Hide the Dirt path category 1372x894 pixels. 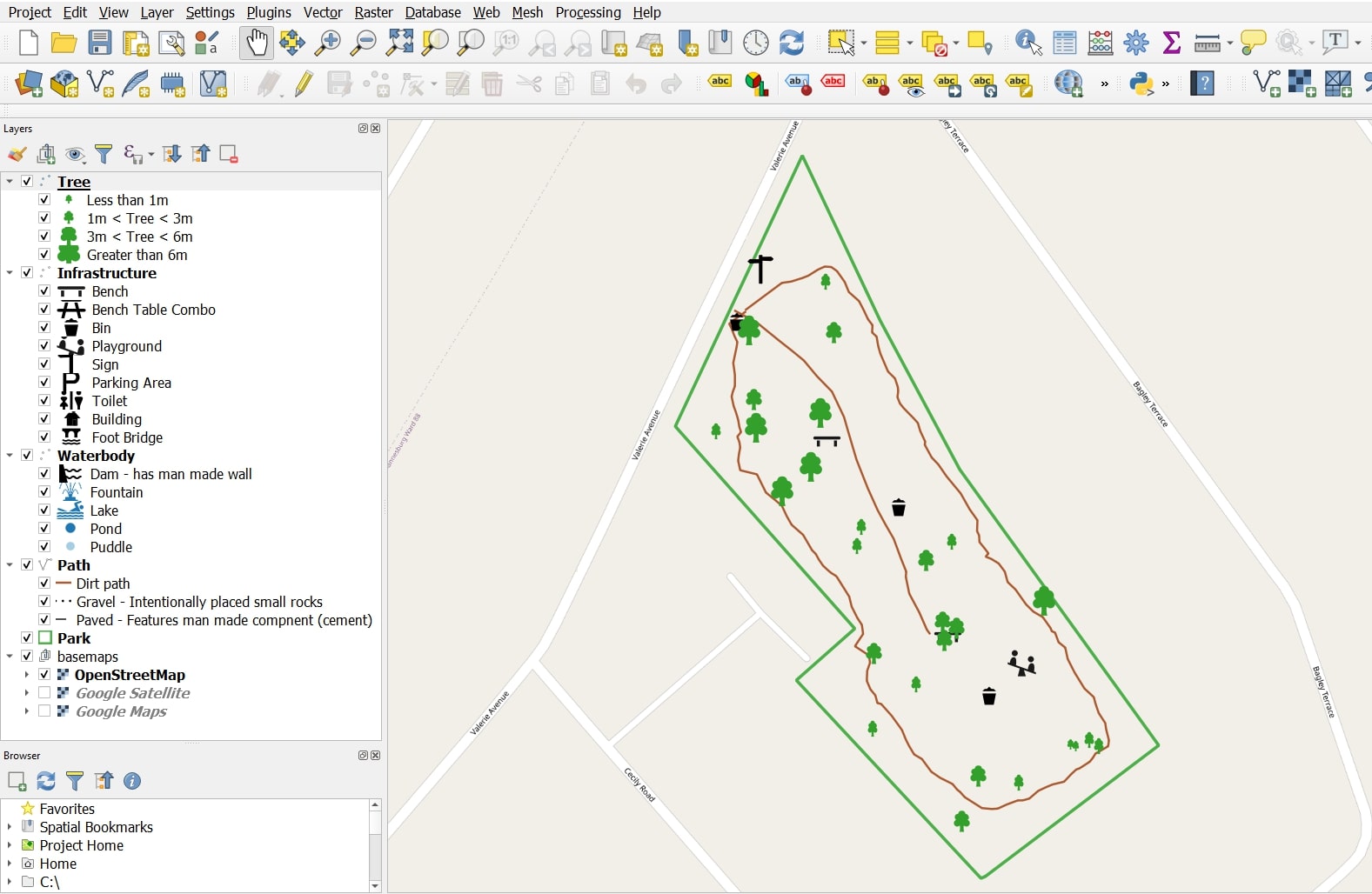(44, 584)
